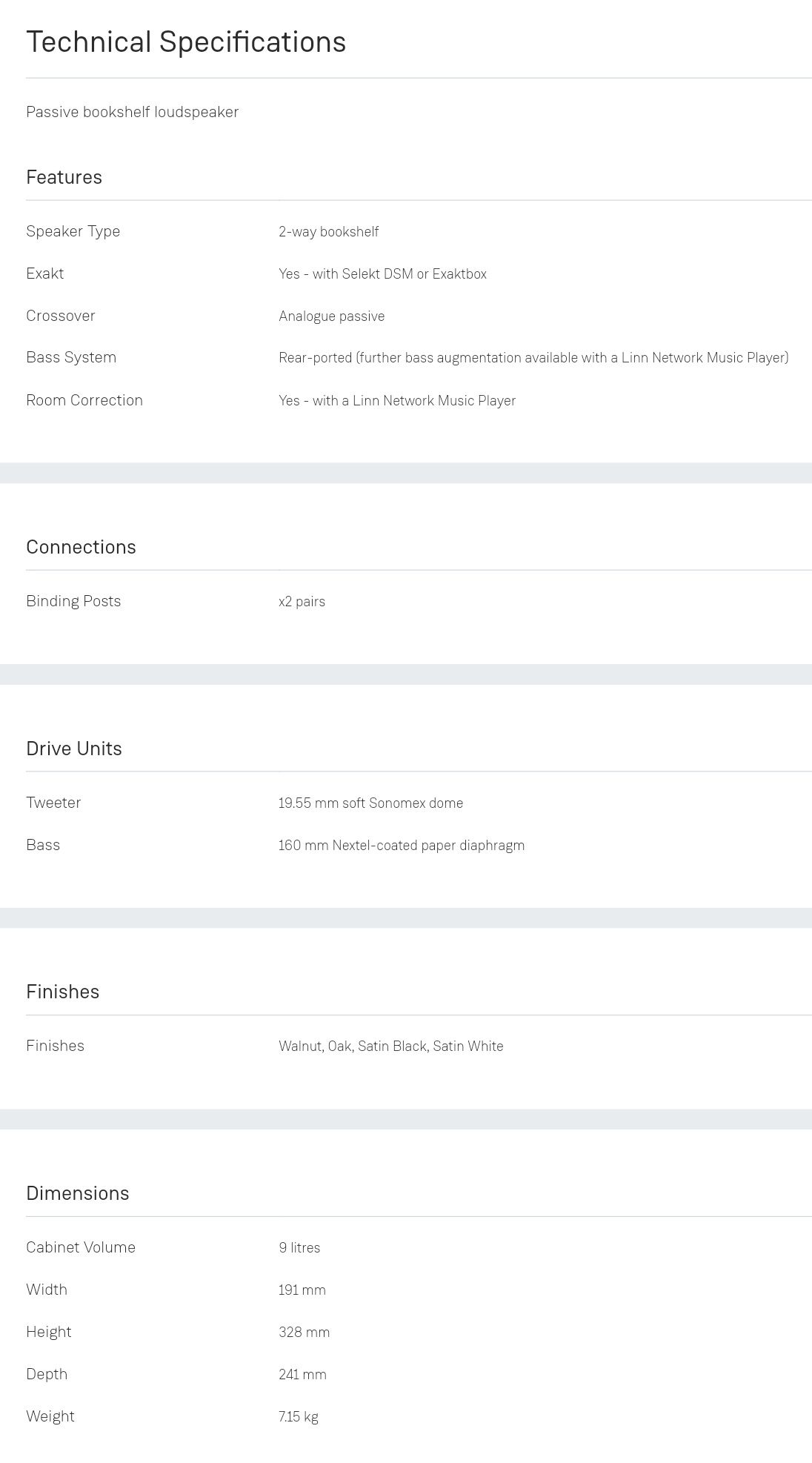Click the Passive bookshelf loudspeaker description
The height and width of the screenshot is (1463, 812).
pos(132,112)
